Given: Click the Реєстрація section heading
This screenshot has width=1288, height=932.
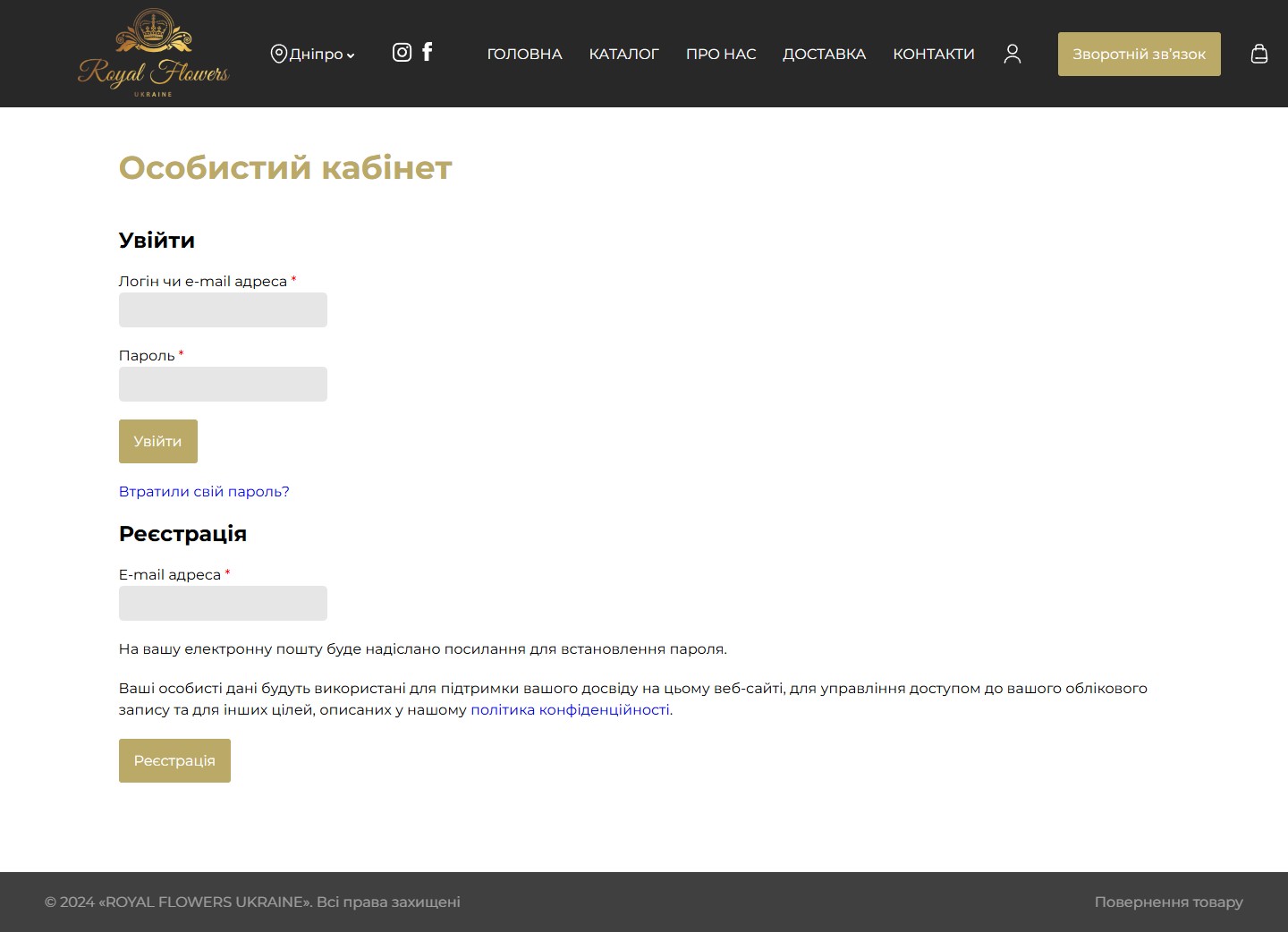Looking at the screenshot, I should (182, 533).
